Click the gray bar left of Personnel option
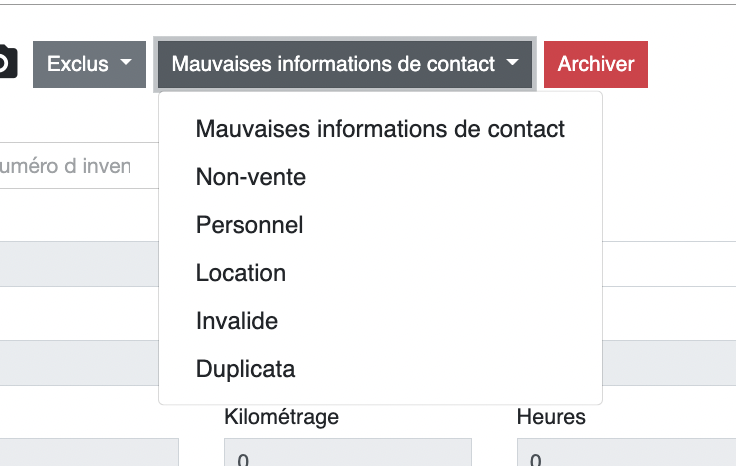Screen dimensions: 736x466 [78, 264]
